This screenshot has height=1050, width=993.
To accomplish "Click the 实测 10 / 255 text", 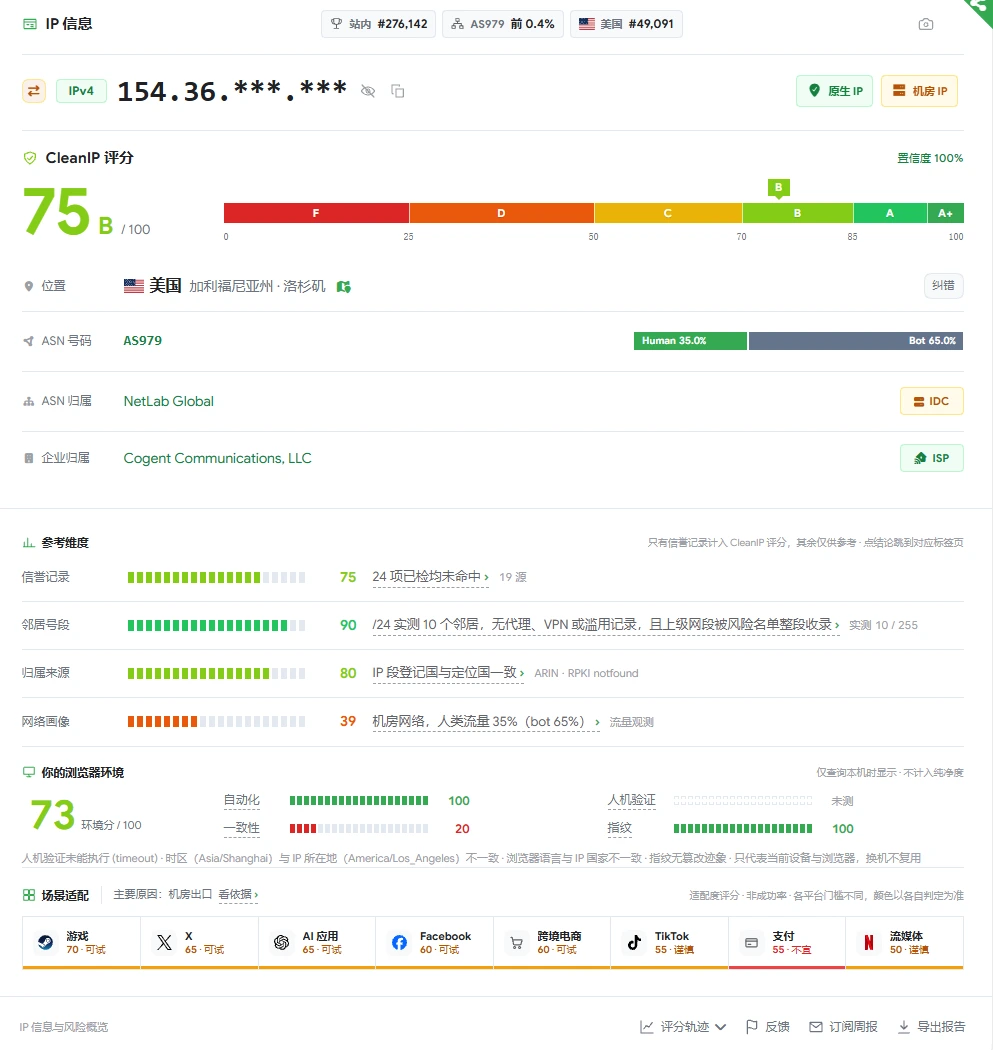I will click(x=883, y=625).
